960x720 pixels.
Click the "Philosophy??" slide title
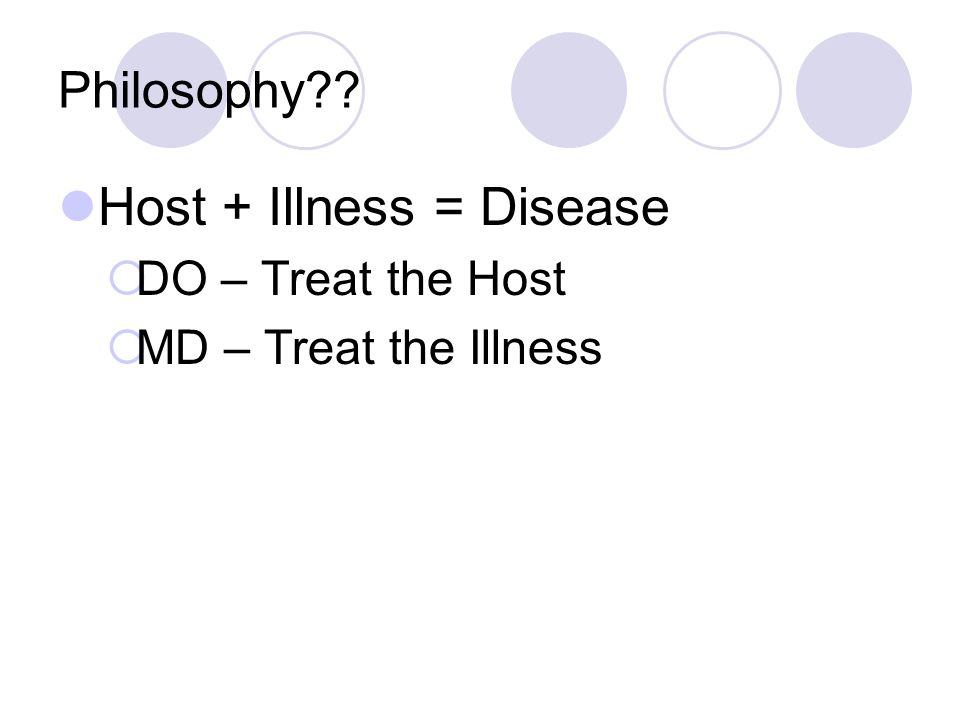tap(209, 92)
